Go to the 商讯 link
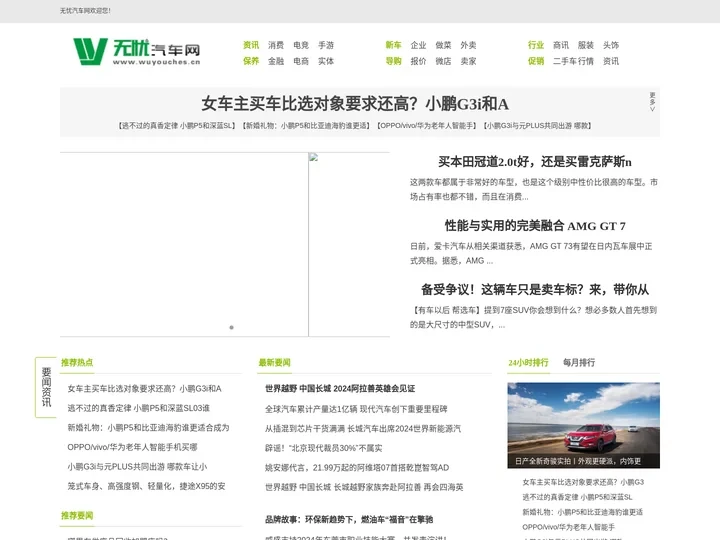 click(x=561, y=45)
